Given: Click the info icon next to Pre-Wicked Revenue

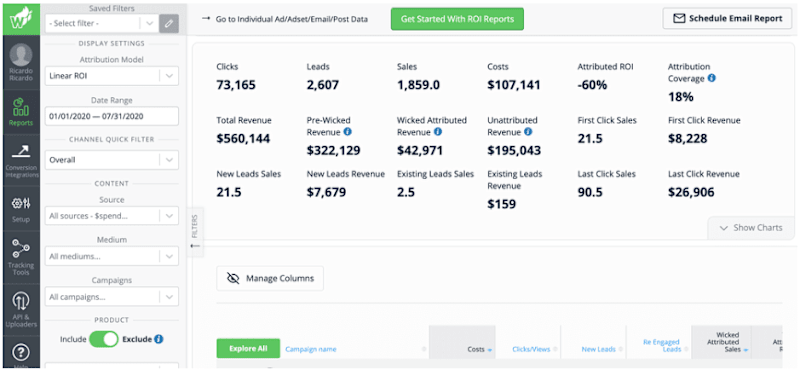Looking at the screenshot, I should click(347, 132).
